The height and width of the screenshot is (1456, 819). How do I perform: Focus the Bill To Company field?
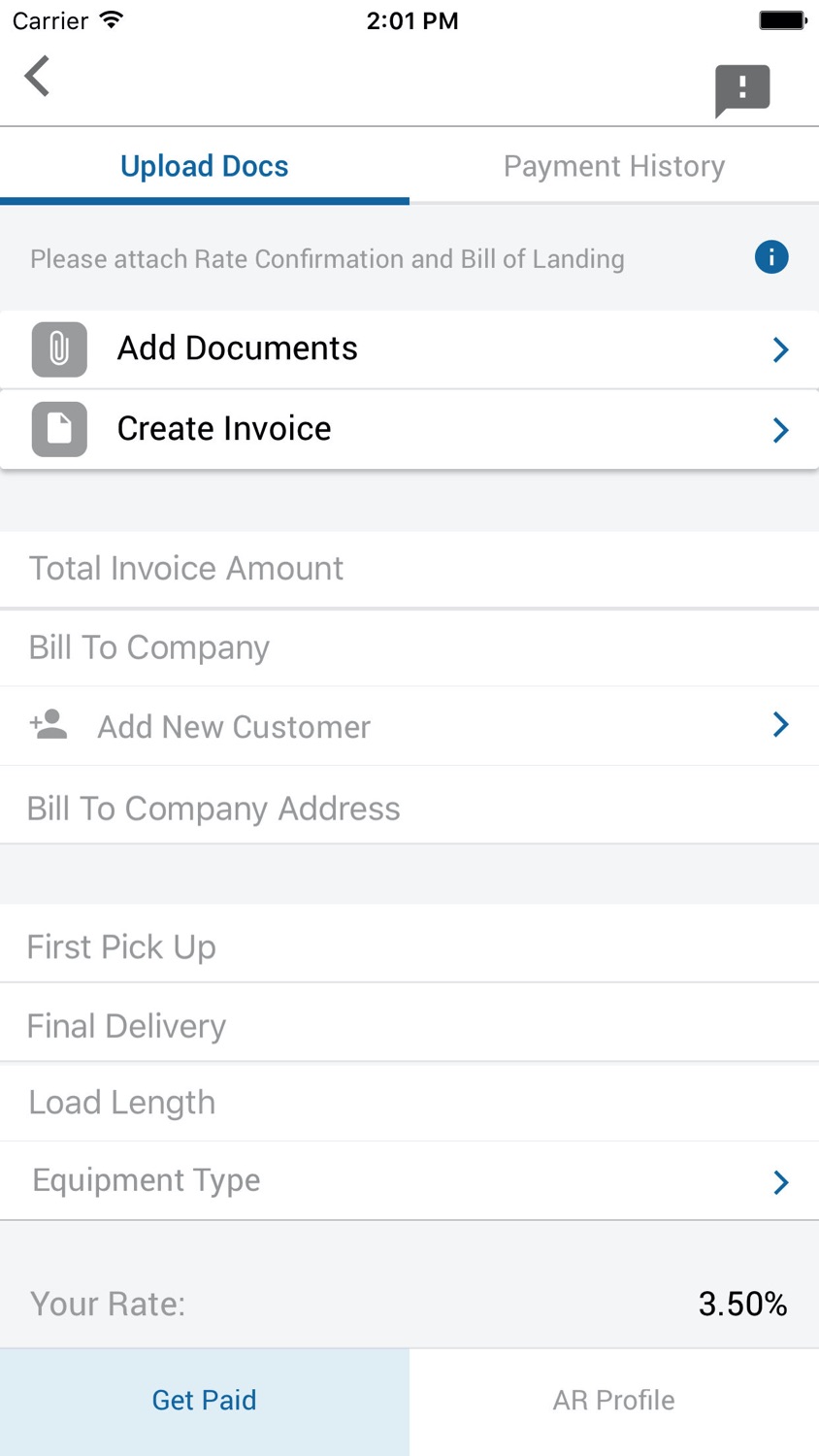pos(409,647)
